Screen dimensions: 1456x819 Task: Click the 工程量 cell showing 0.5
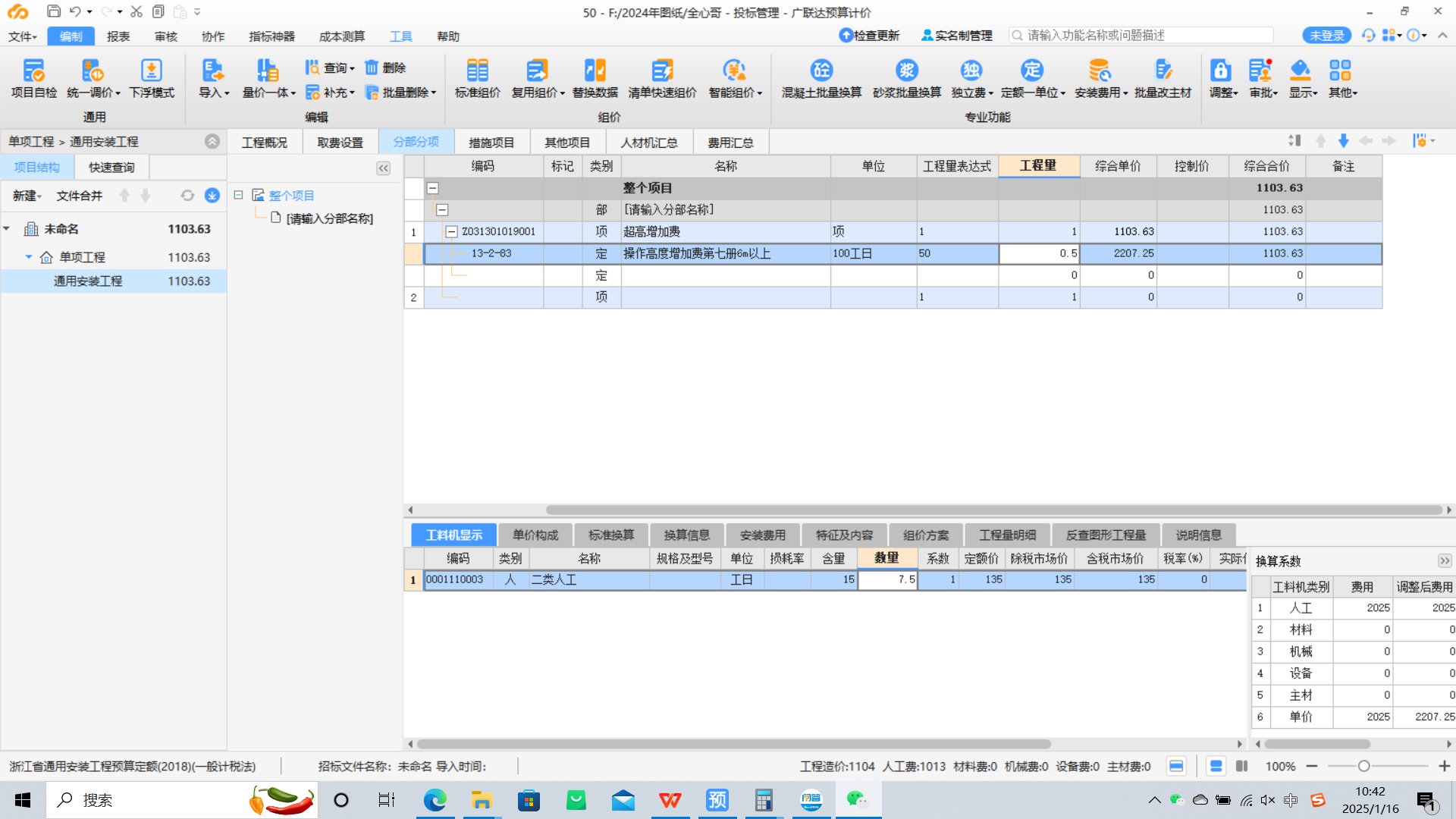1038,253
